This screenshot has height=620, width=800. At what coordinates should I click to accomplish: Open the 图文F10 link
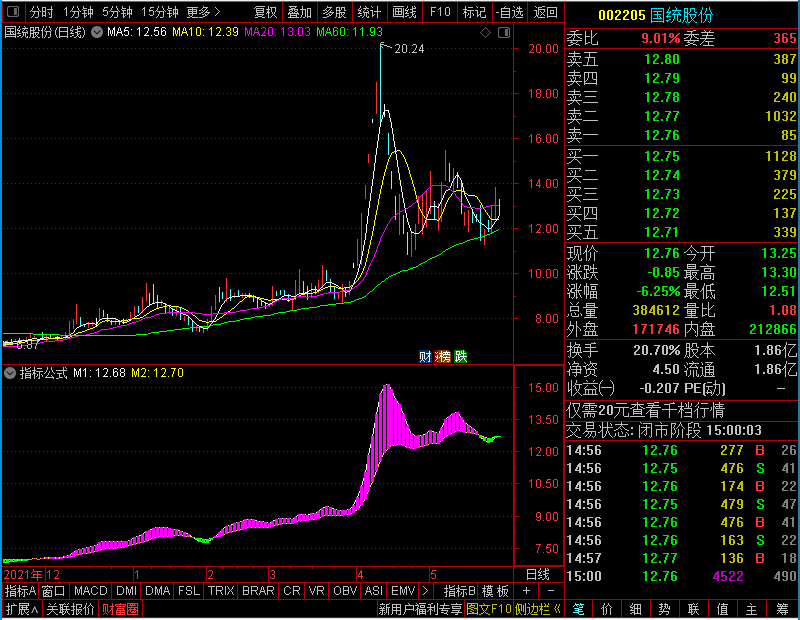click(x=489, y=609)
